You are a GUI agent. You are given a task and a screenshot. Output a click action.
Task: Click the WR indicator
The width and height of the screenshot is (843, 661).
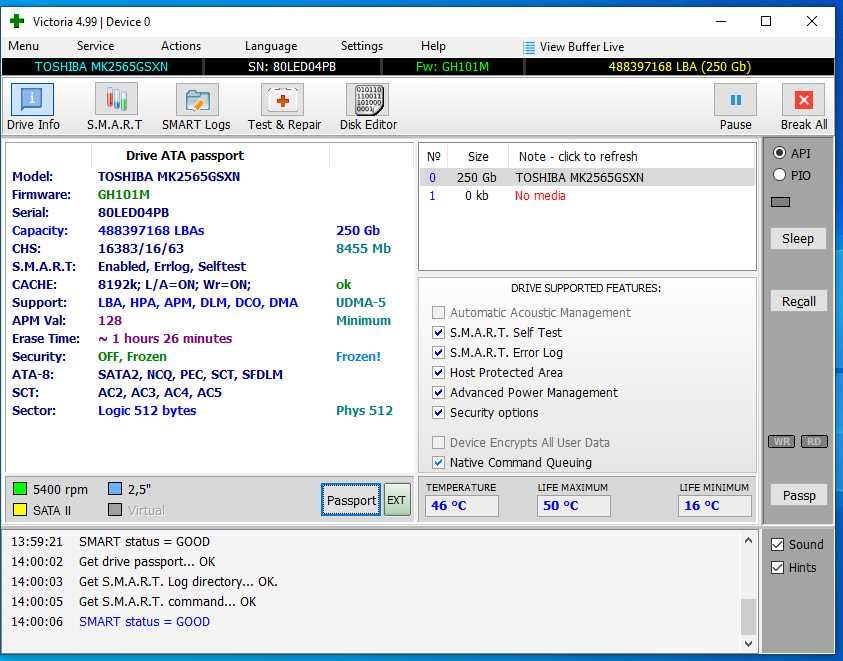coord(782,442)
